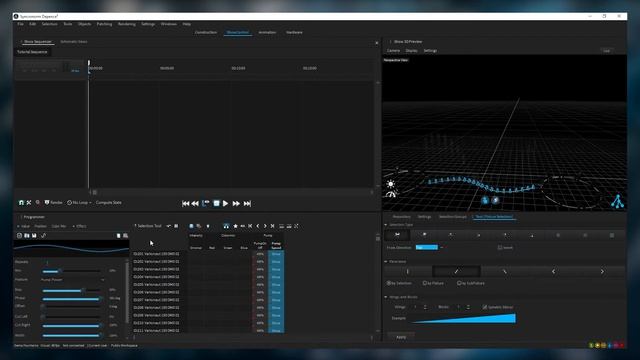Click the Selection Tool button in Programmer
This screenshot has width=640, height=360.
pos(148,226)
